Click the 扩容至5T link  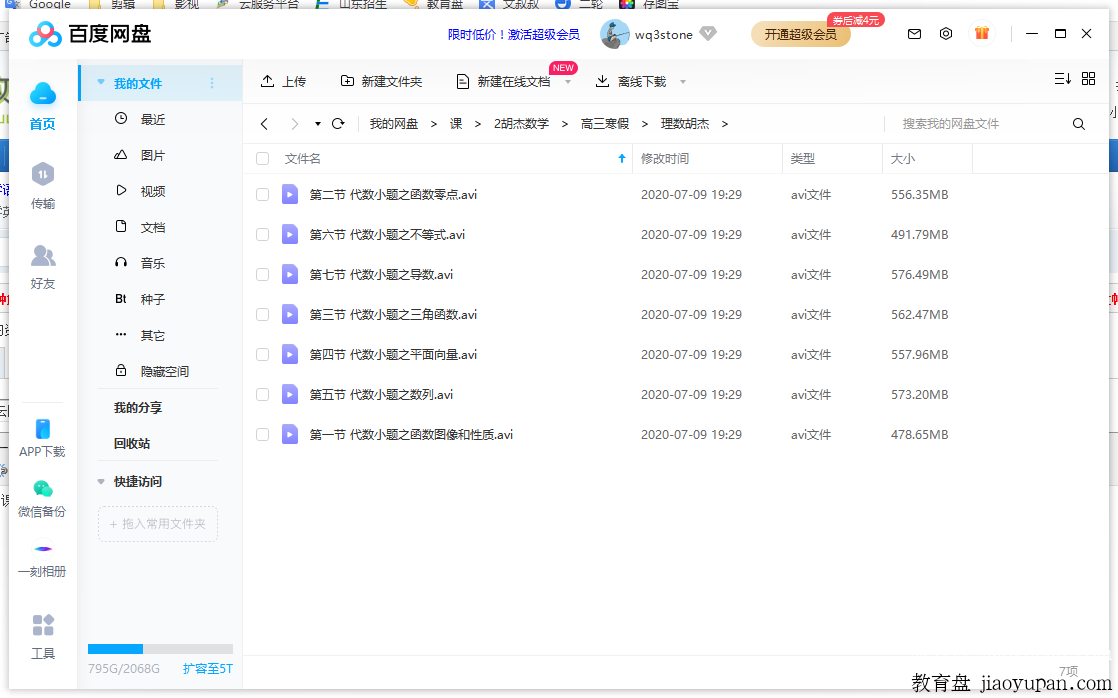click(207, 668)
